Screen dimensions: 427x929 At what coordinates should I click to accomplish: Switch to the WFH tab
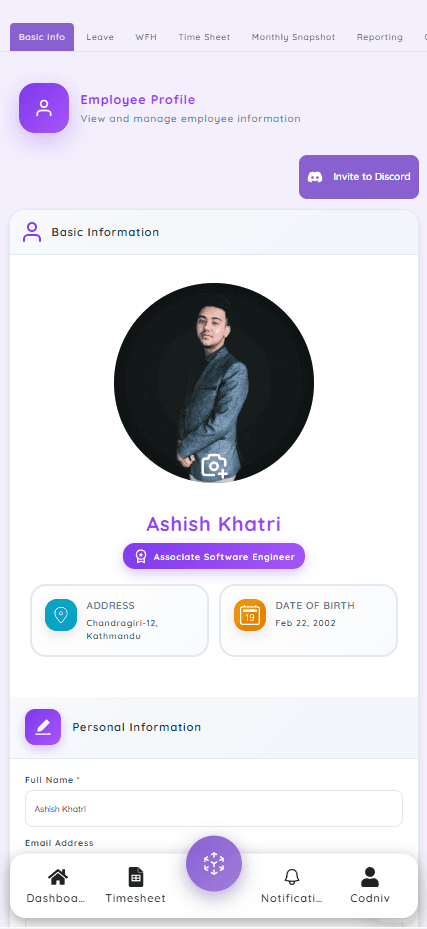pos(146,37)
